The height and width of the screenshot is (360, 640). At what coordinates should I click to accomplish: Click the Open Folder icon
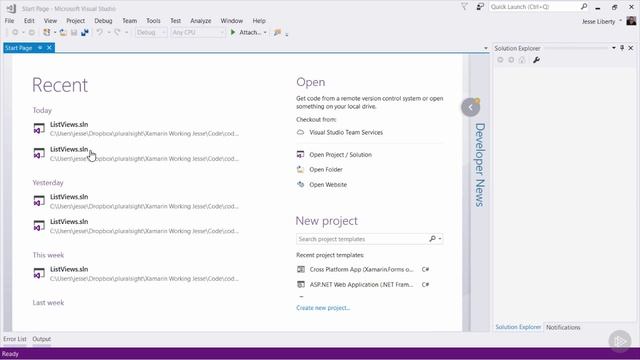click(300, 169)
